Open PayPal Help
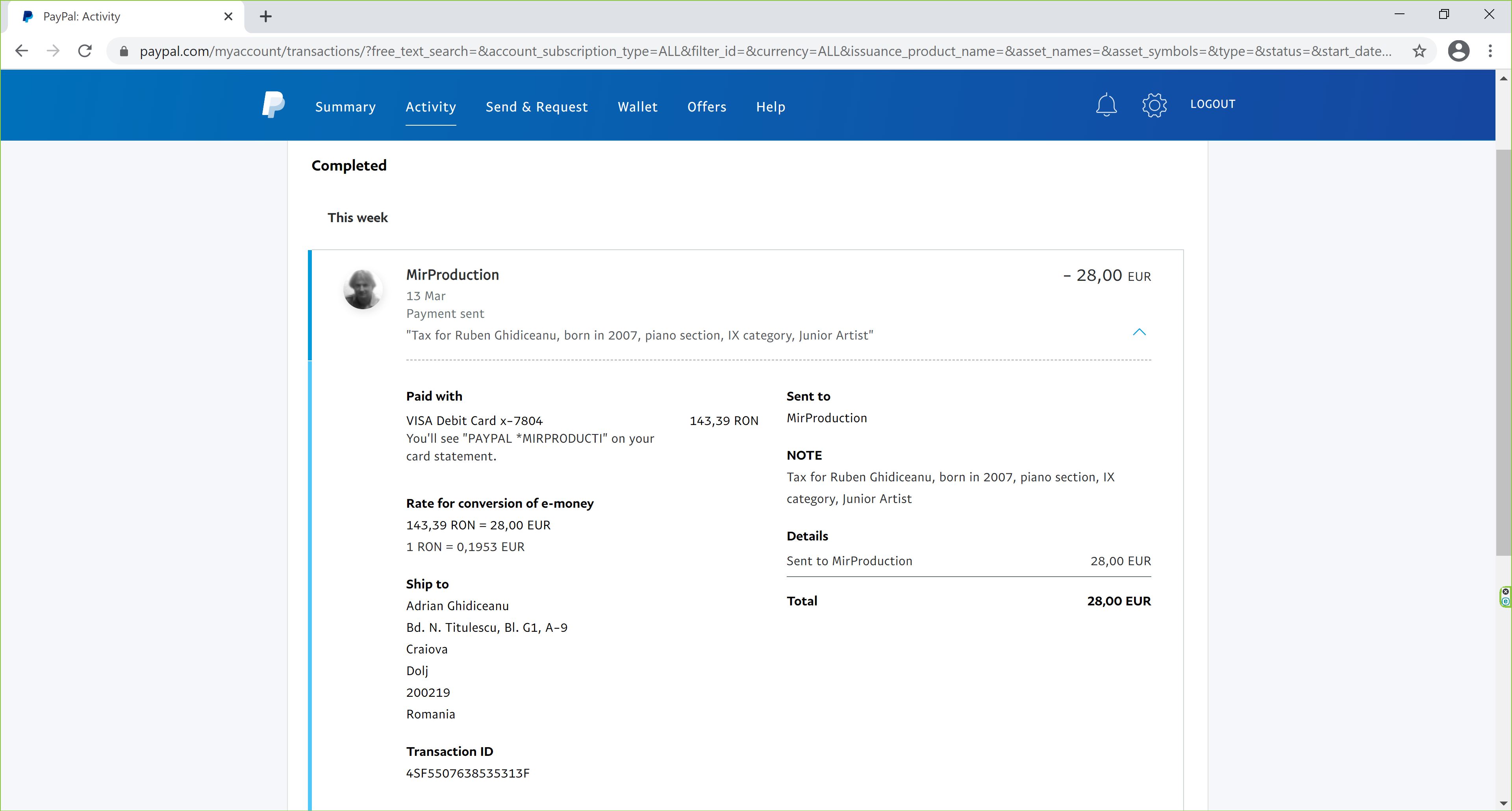 [770, 107]
